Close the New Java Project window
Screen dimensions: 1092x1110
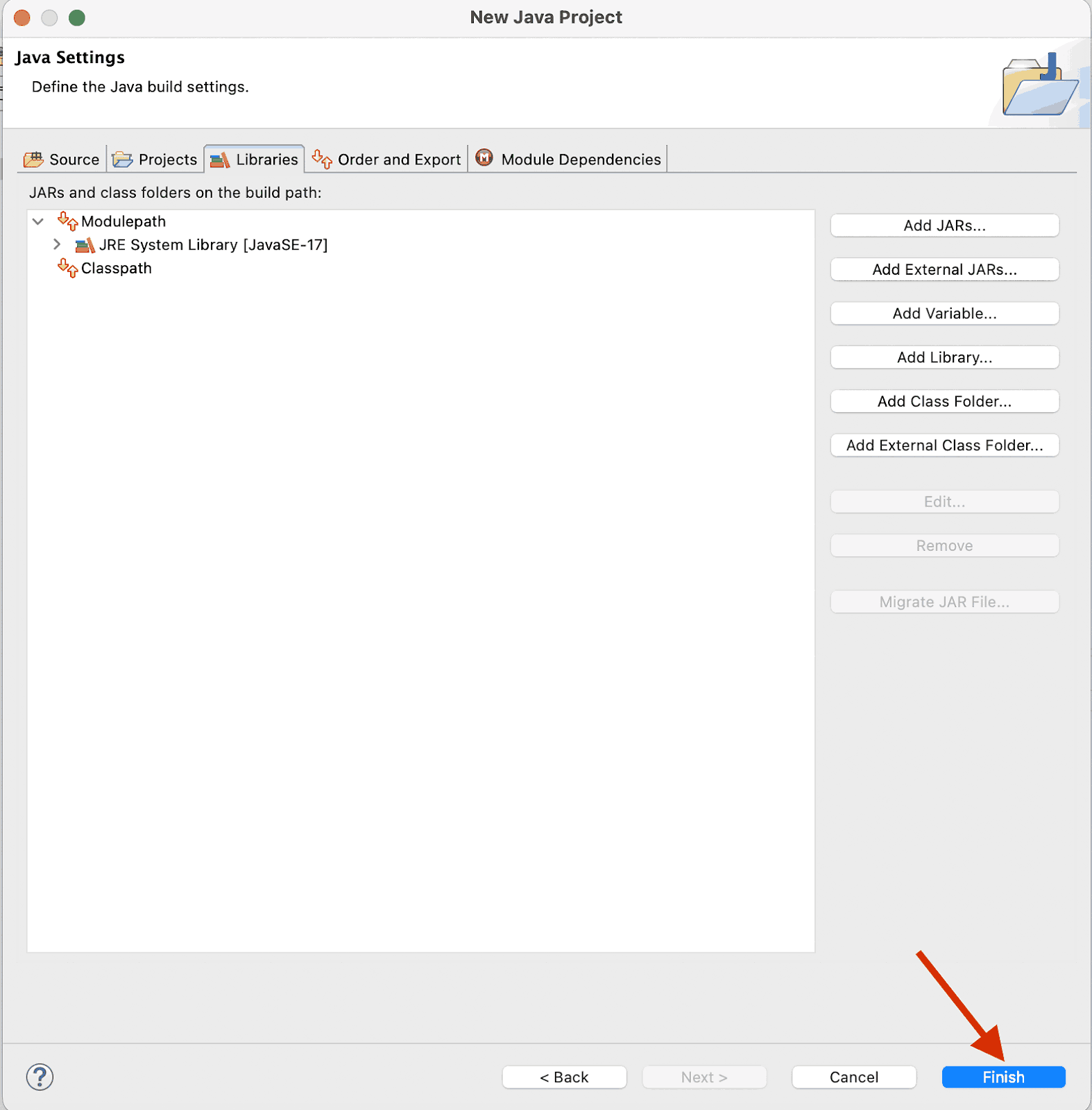coord(22,17)
